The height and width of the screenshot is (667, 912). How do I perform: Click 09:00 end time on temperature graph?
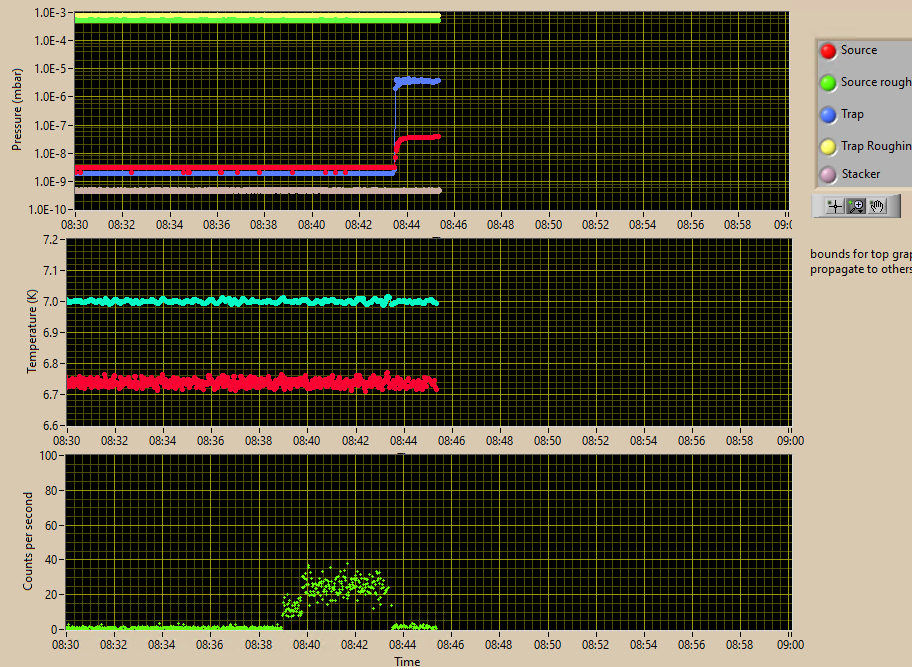tap(790, 441)
